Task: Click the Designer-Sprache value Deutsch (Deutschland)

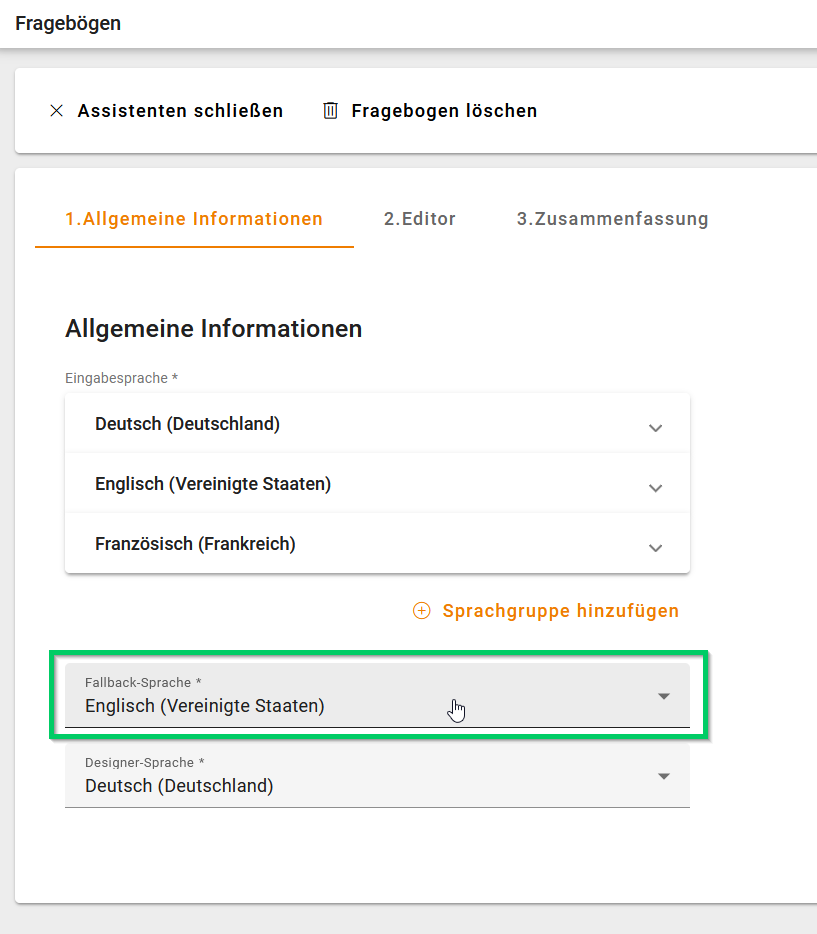Action: coord(179,786)
